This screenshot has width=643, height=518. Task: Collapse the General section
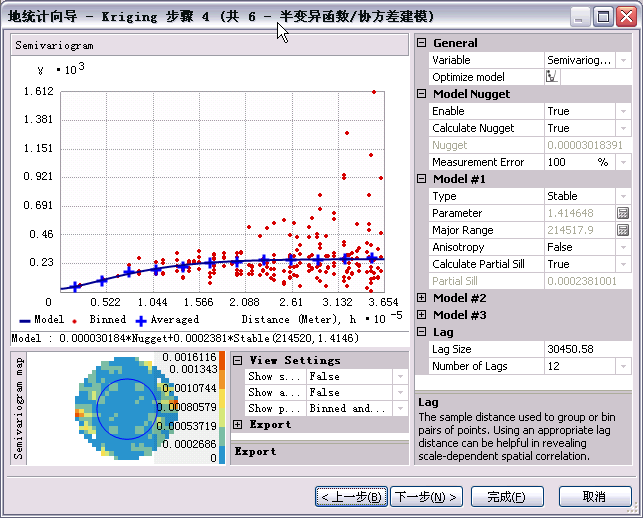click(x=422, y=42)
